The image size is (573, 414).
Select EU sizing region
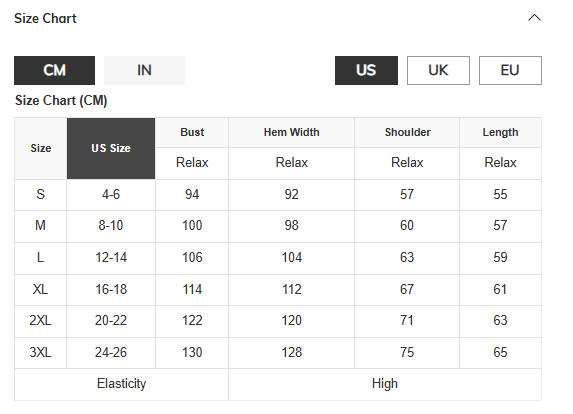point(510,71)
